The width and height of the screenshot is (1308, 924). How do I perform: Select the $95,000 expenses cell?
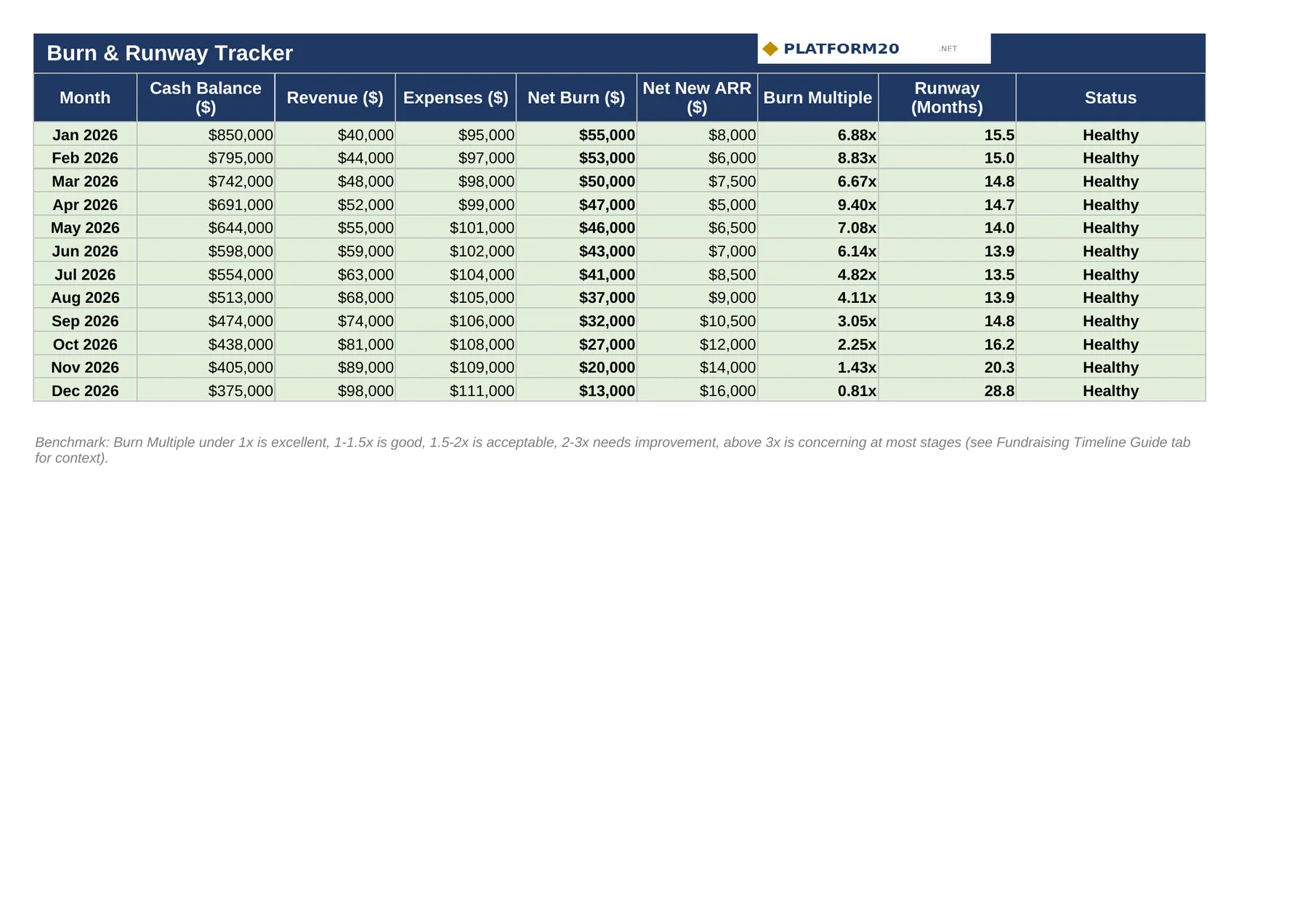coord(456,134)
